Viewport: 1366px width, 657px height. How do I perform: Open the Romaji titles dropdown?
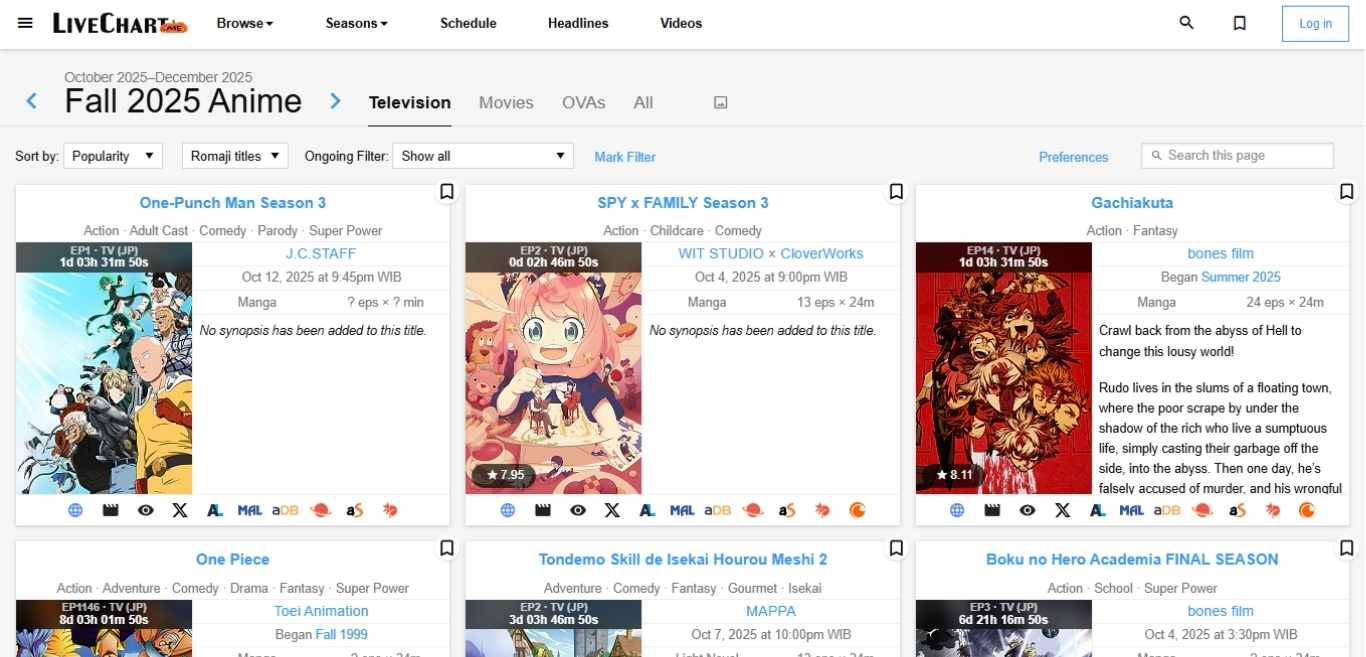tap(235, 156)
